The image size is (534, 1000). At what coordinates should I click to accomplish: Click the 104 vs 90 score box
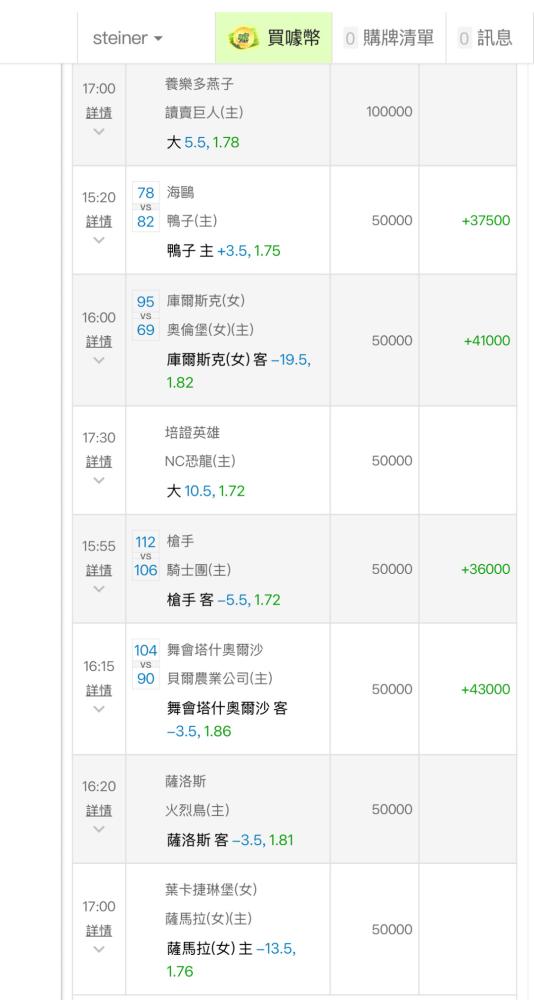tap(145, 665)
